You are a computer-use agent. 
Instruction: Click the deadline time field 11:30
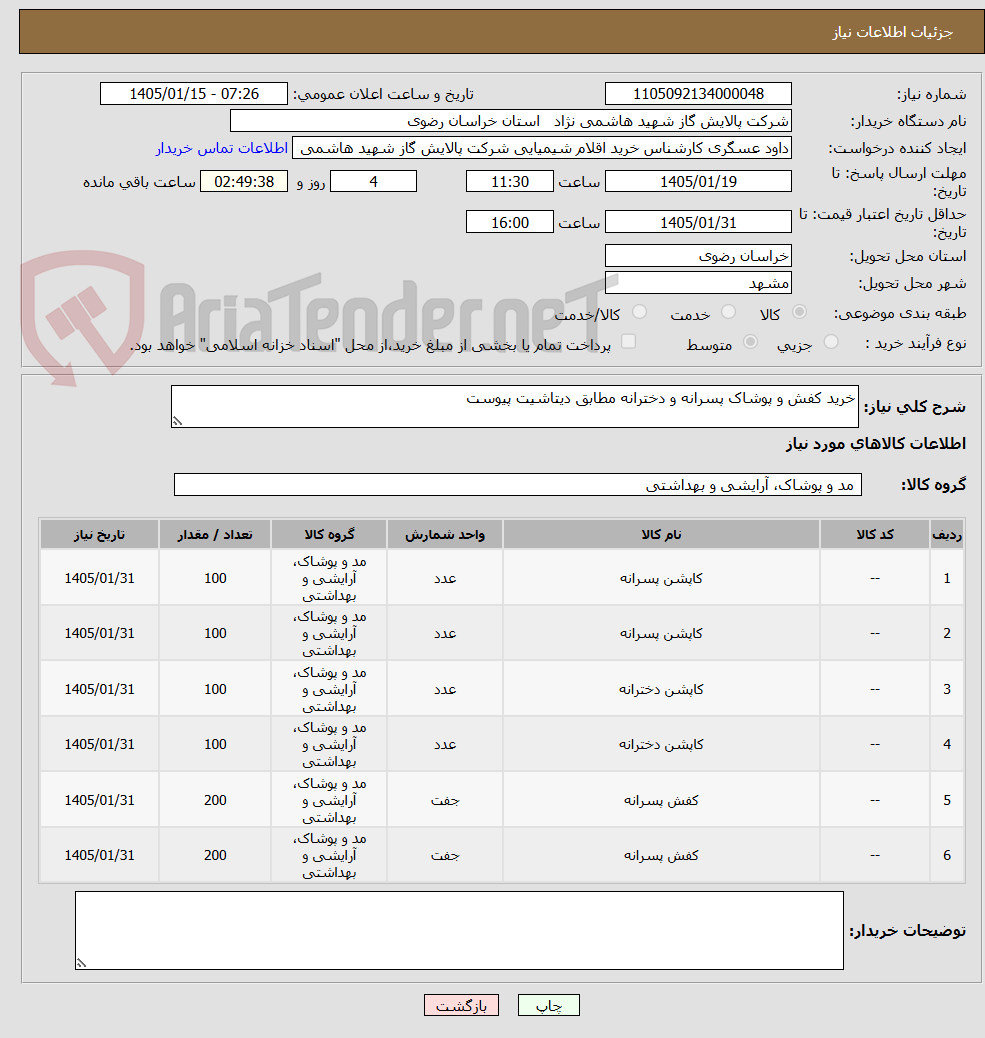point(510,181)
